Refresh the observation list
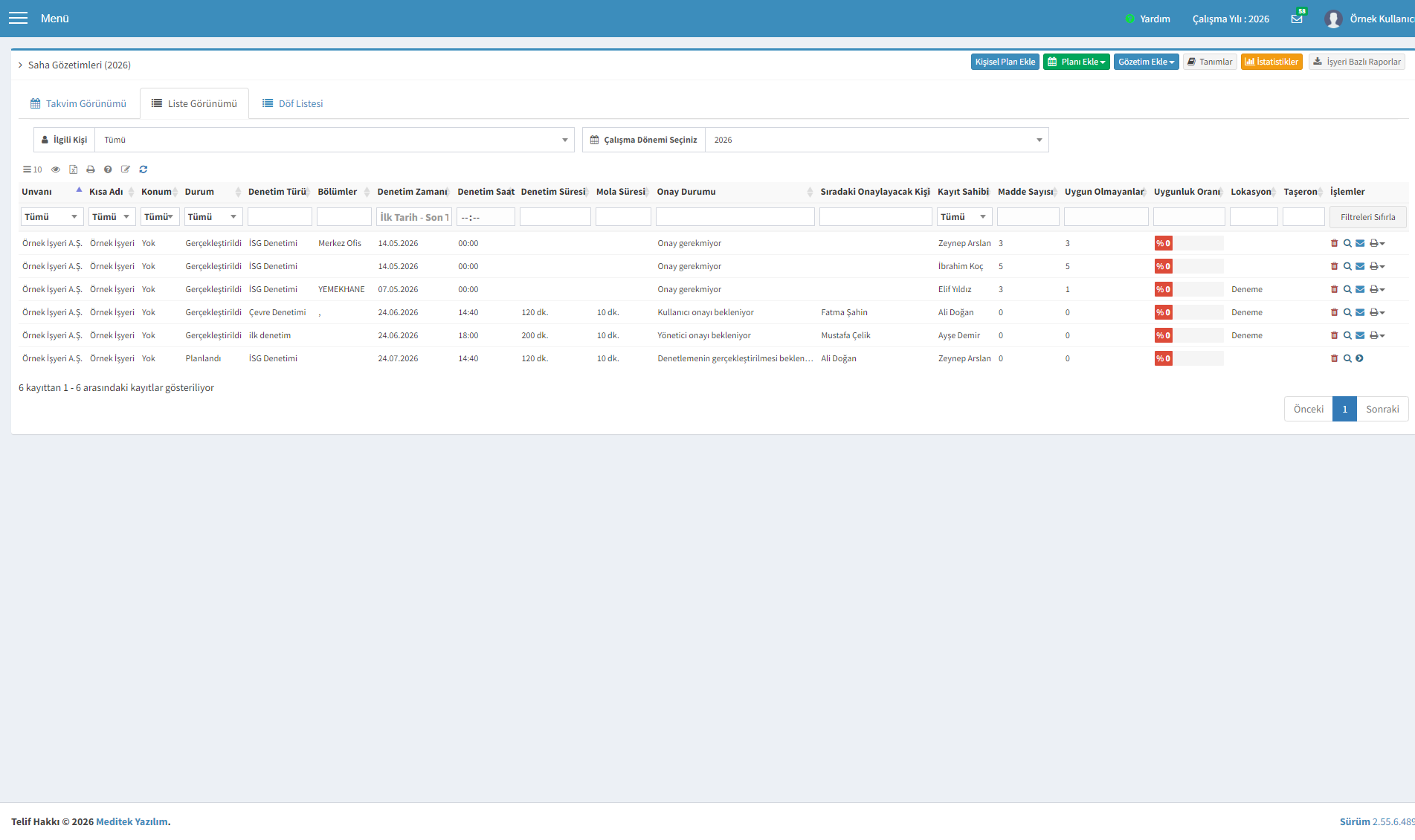1415x840 pixels. (x=144, y=169)
